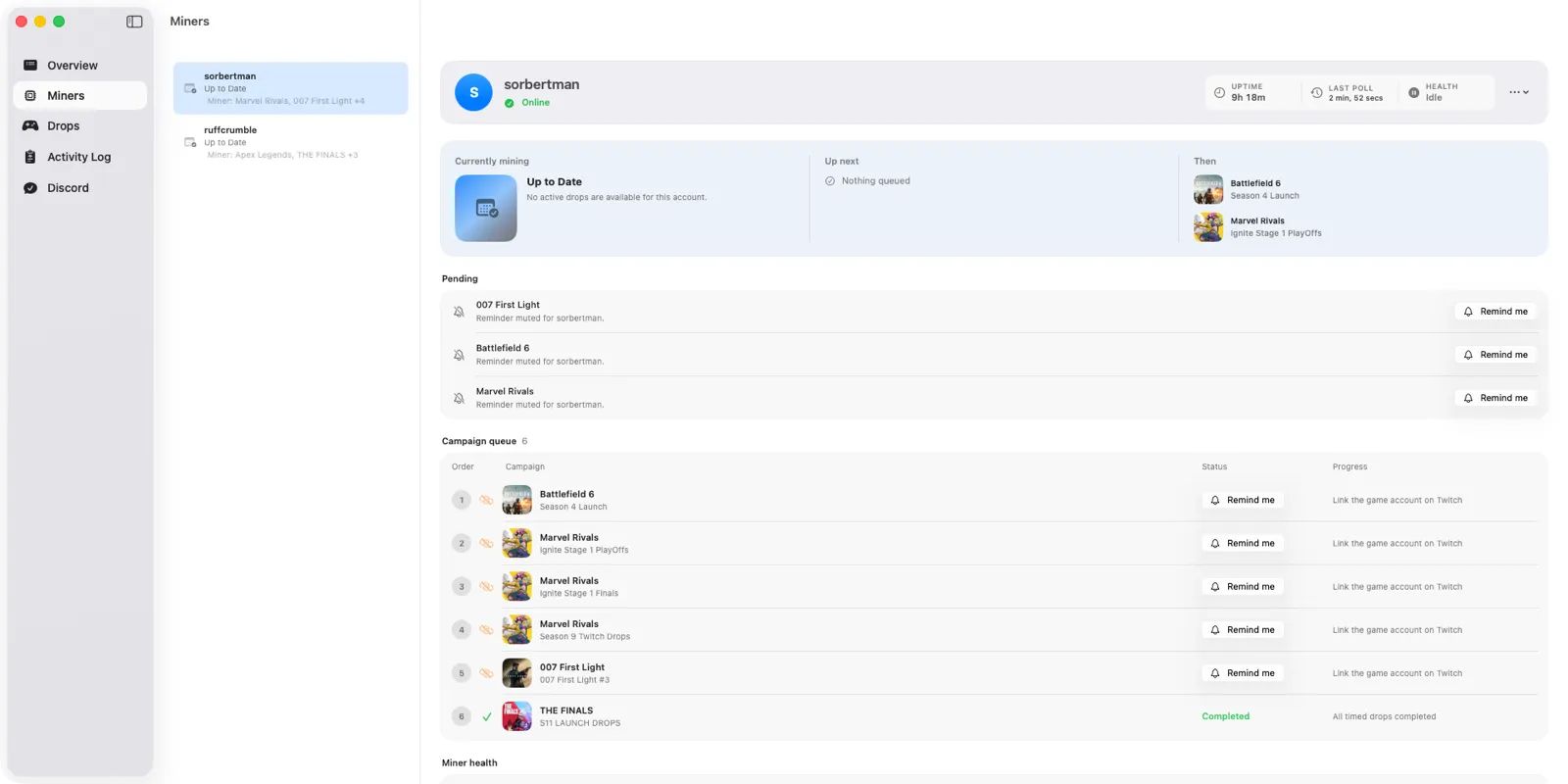Click muted bell icon for pending Battlefield 6
Image resolution: width=1568 pixels, height=784 pixels.
point(459,355)
